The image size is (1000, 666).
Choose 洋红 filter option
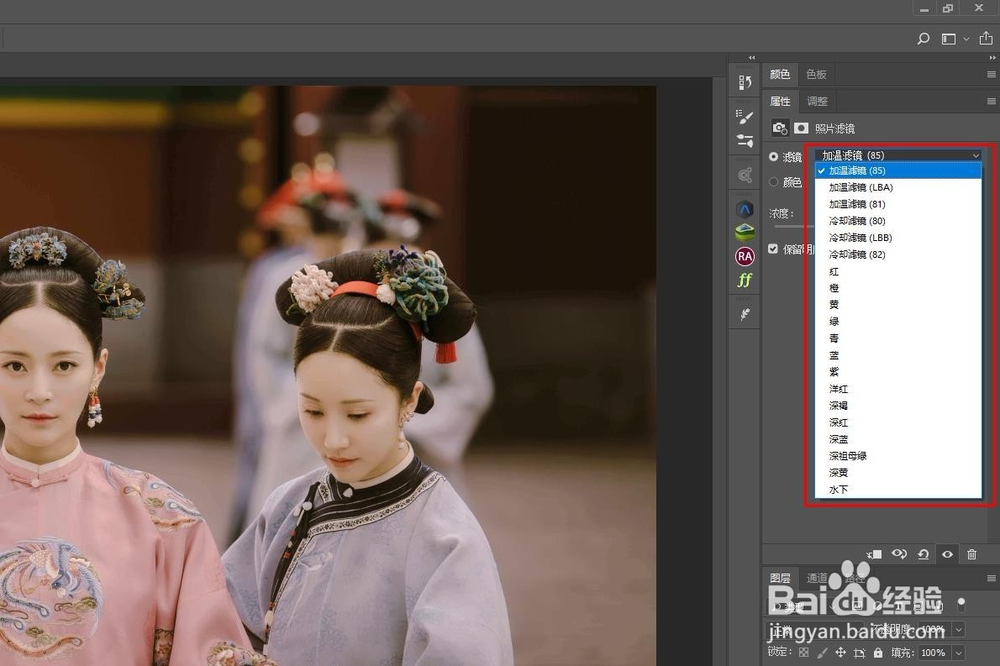(x=898, y=388)
